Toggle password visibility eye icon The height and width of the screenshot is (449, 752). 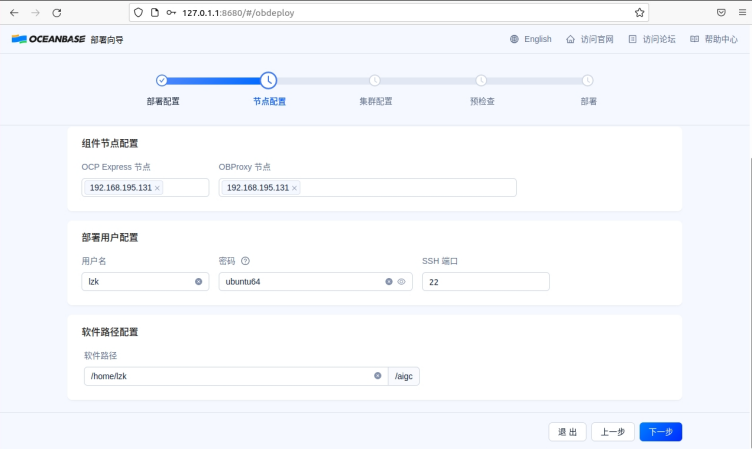click(401, 282)
